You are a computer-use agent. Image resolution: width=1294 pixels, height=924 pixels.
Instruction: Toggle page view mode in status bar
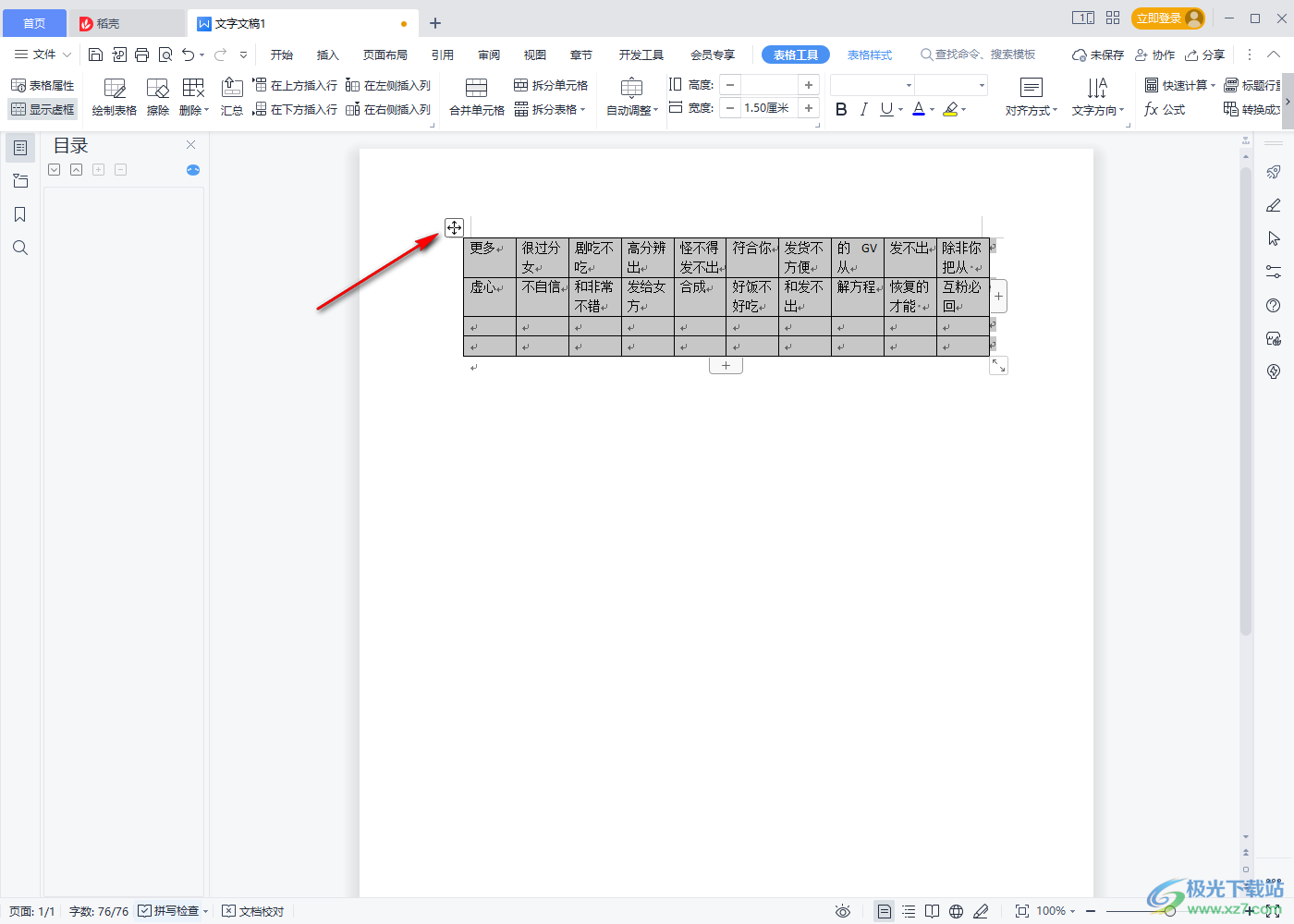click(x=885, y=911)
